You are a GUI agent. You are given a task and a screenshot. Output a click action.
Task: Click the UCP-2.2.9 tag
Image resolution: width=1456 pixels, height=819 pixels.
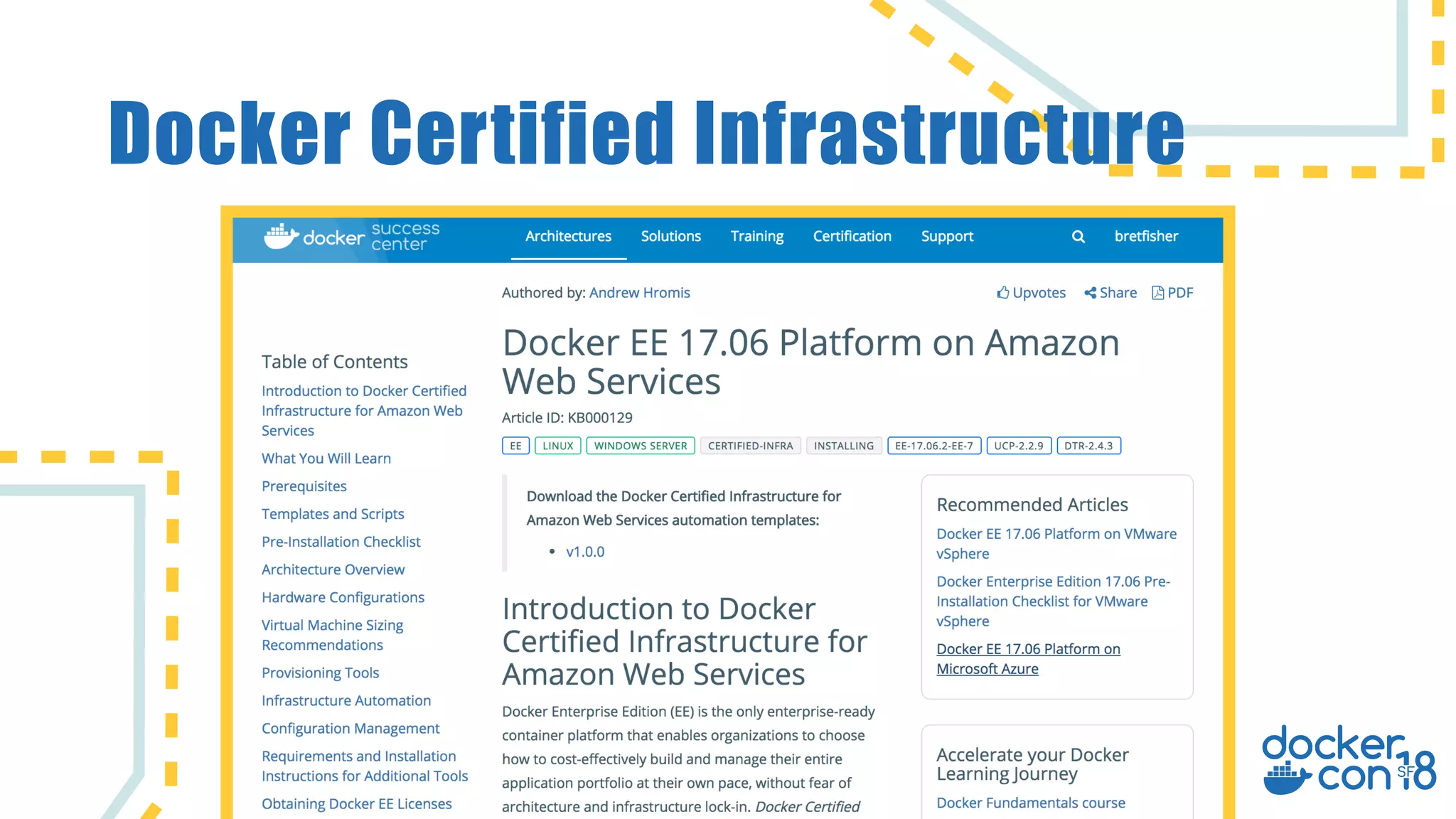pyautogui.click(x=1019, y=446)
